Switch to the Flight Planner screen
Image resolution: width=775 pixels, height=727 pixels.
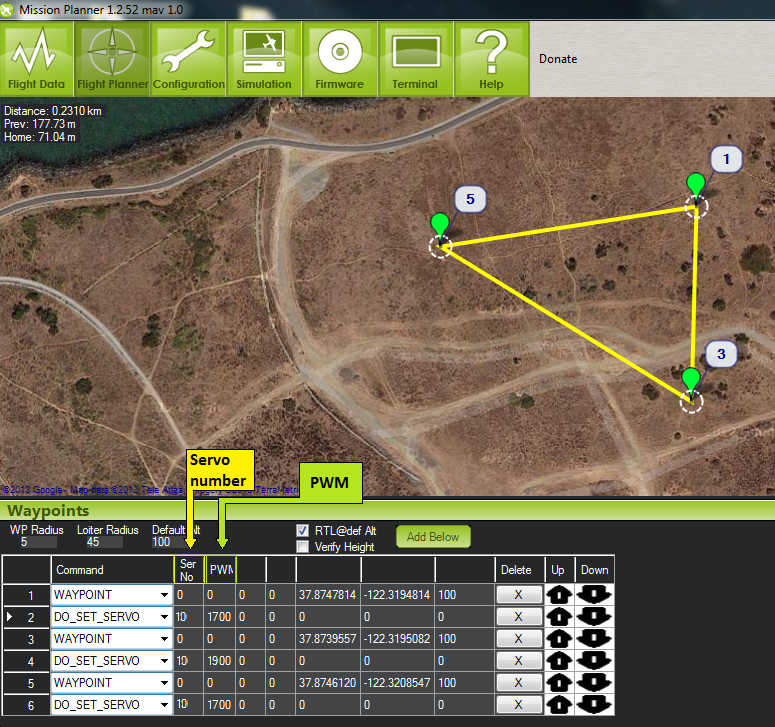coord(113,59)
